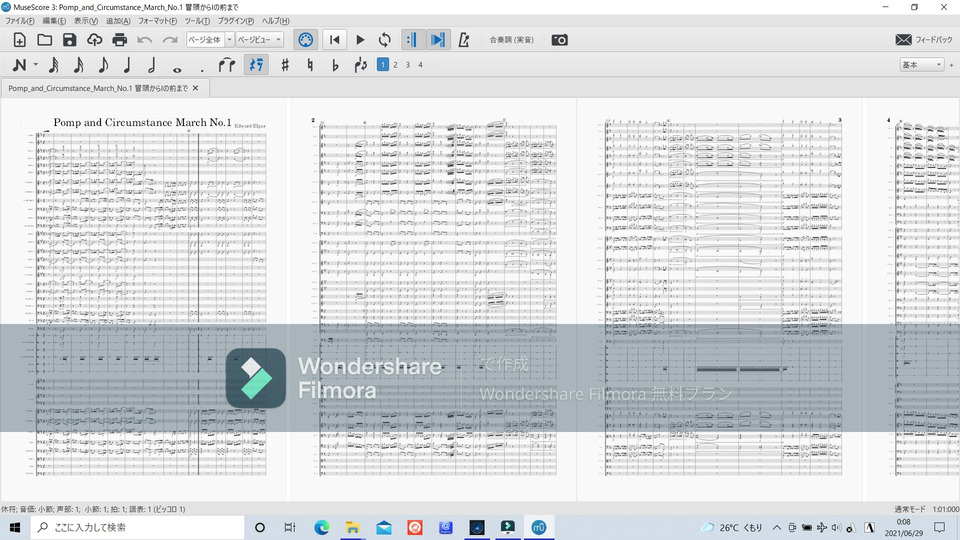Rewind playback to start position
This screenshot has height=540, width=960.
tap(334, 40)
